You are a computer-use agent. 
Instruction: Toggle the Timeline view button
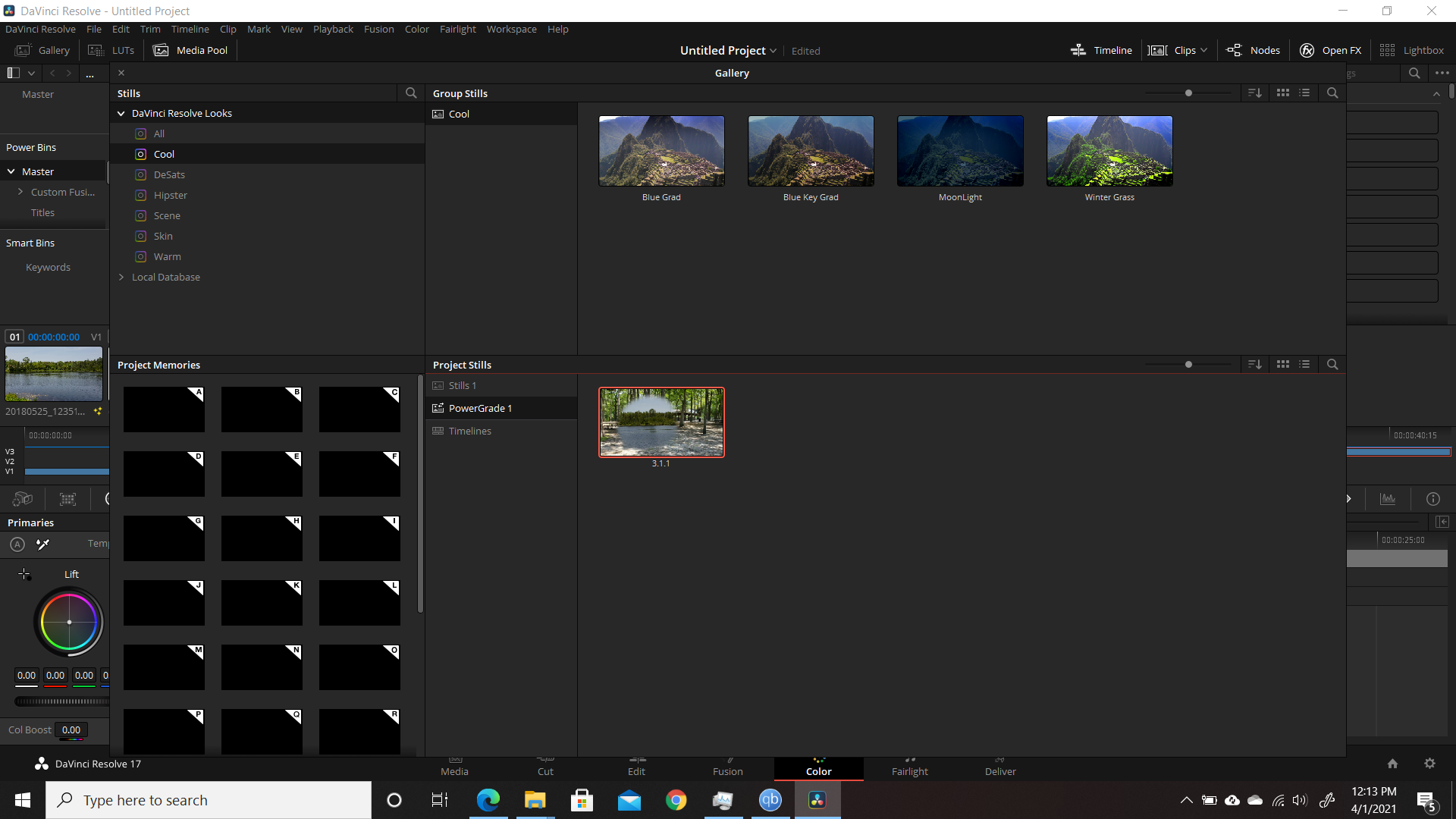point(1101,50)
